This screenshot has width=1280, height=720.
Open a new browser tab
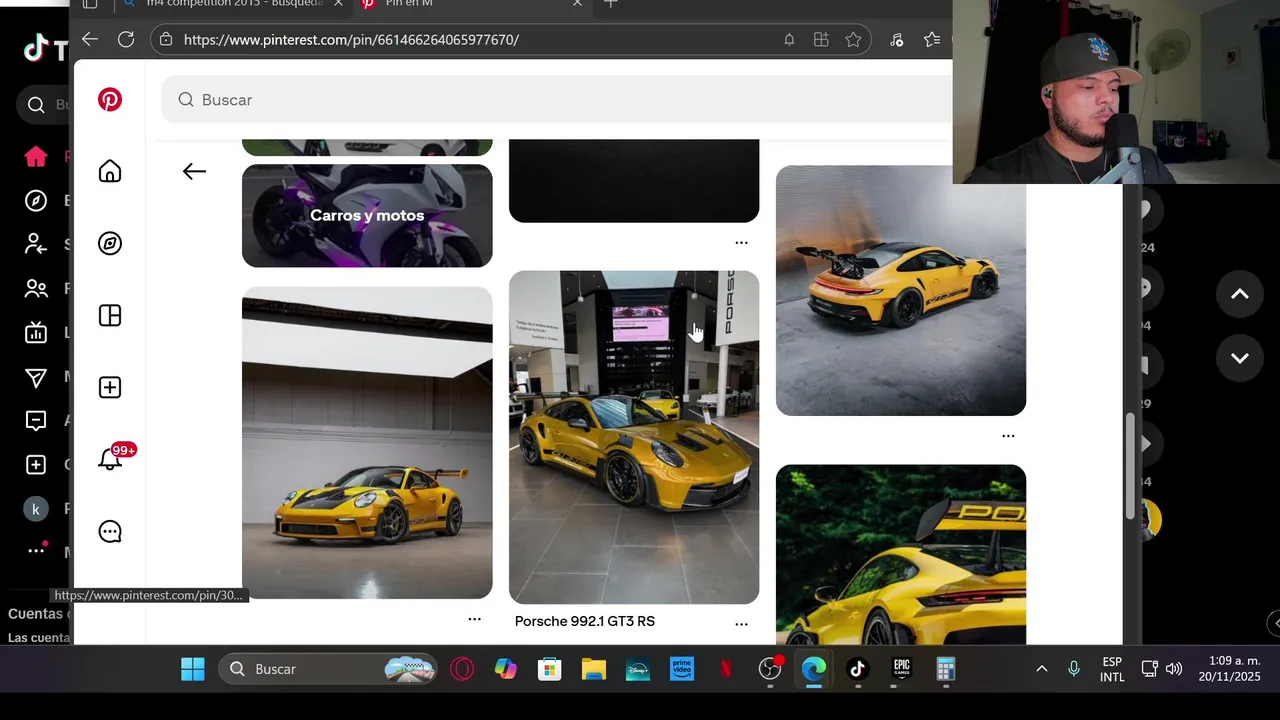[x=611, y=4]
